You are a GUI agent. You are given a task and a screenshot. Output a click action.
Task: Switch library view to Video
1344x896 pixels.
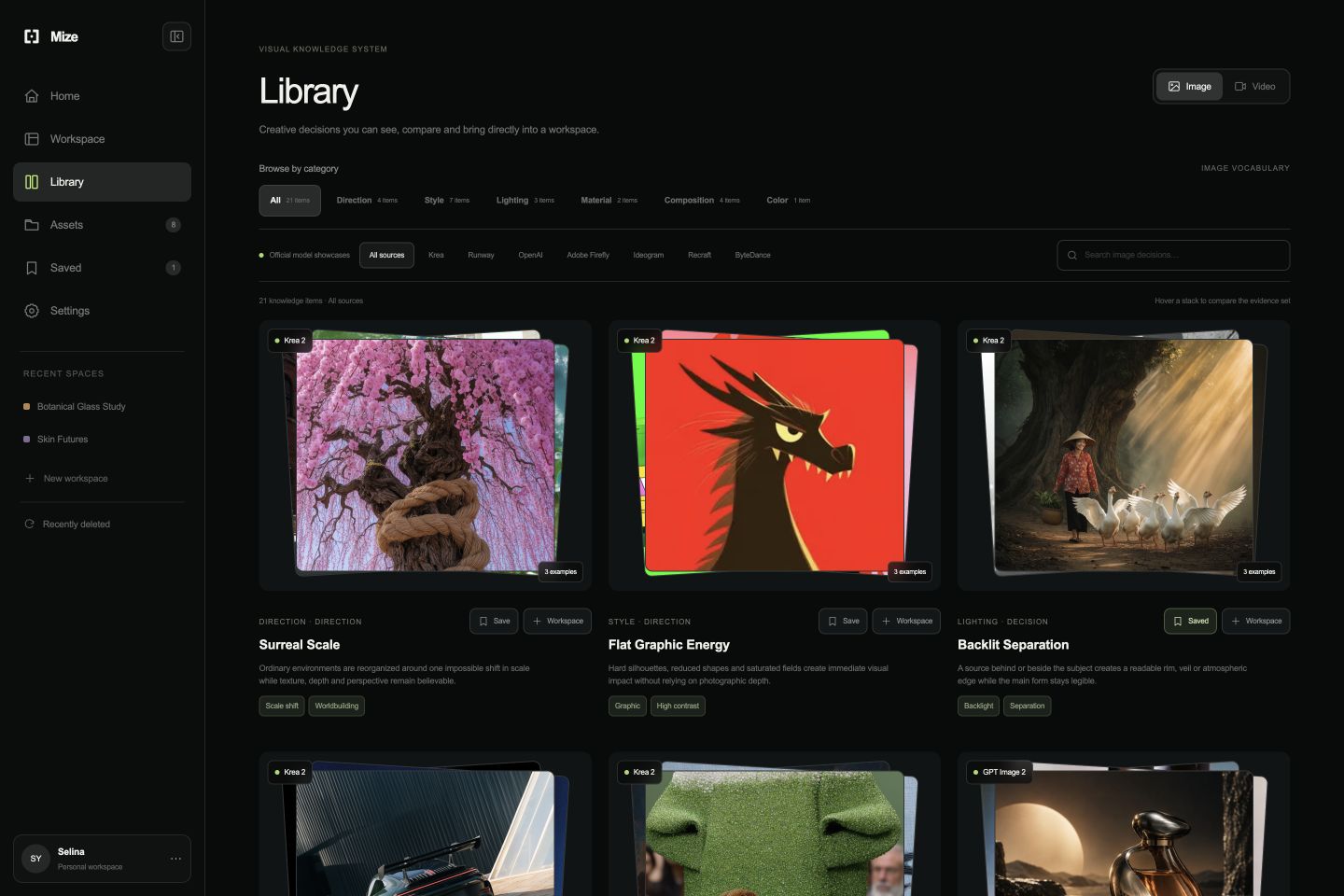pos(1254,87)
